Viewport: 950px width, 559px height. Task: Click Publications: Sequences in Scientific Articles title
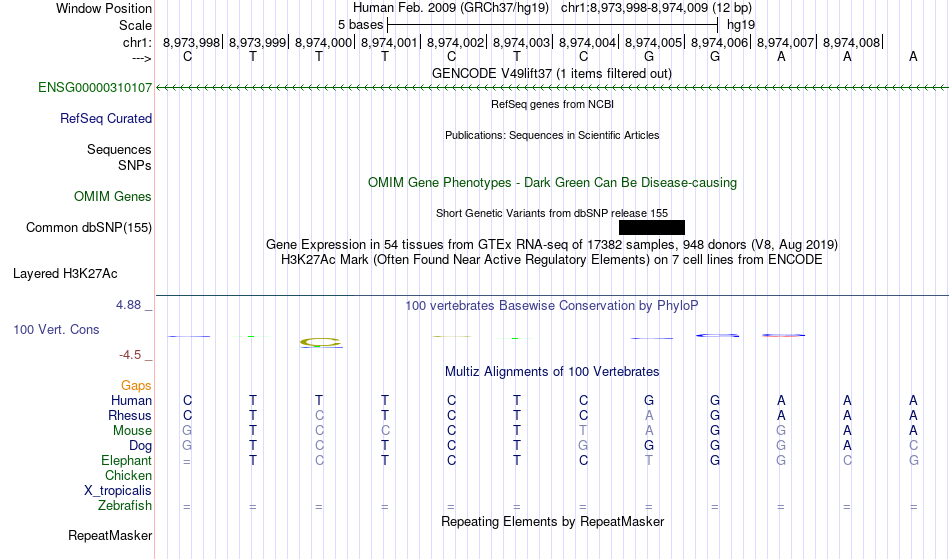point(552,135)
